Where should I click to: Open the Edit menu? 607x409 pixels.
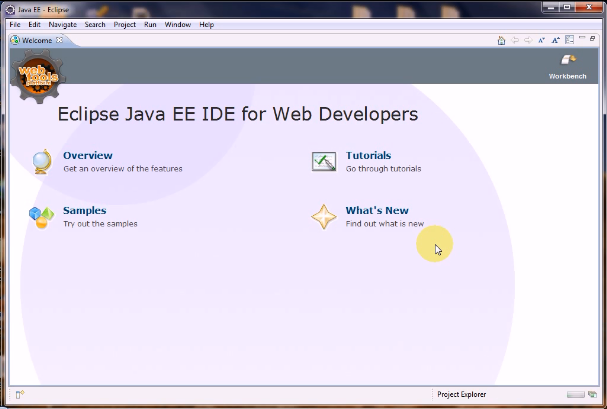tap(34, 24)
